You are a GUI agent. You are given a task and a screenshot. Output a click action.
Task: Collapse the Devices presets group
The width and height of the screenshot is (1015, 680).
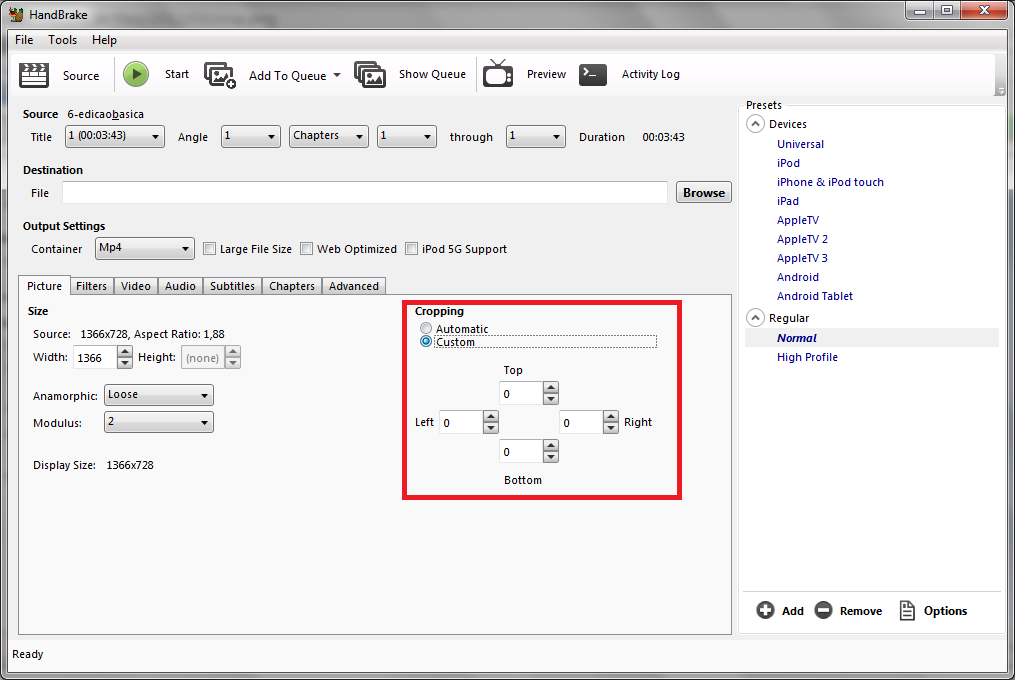click(x=755, y=124)
